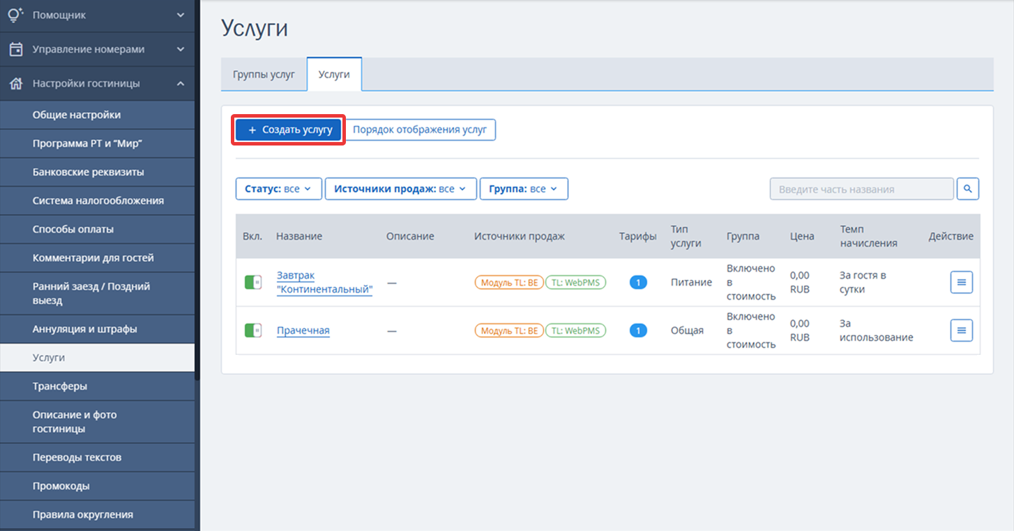Toggle the Прачечная service switch
The image size is (1014, 531).
point(253,331)
